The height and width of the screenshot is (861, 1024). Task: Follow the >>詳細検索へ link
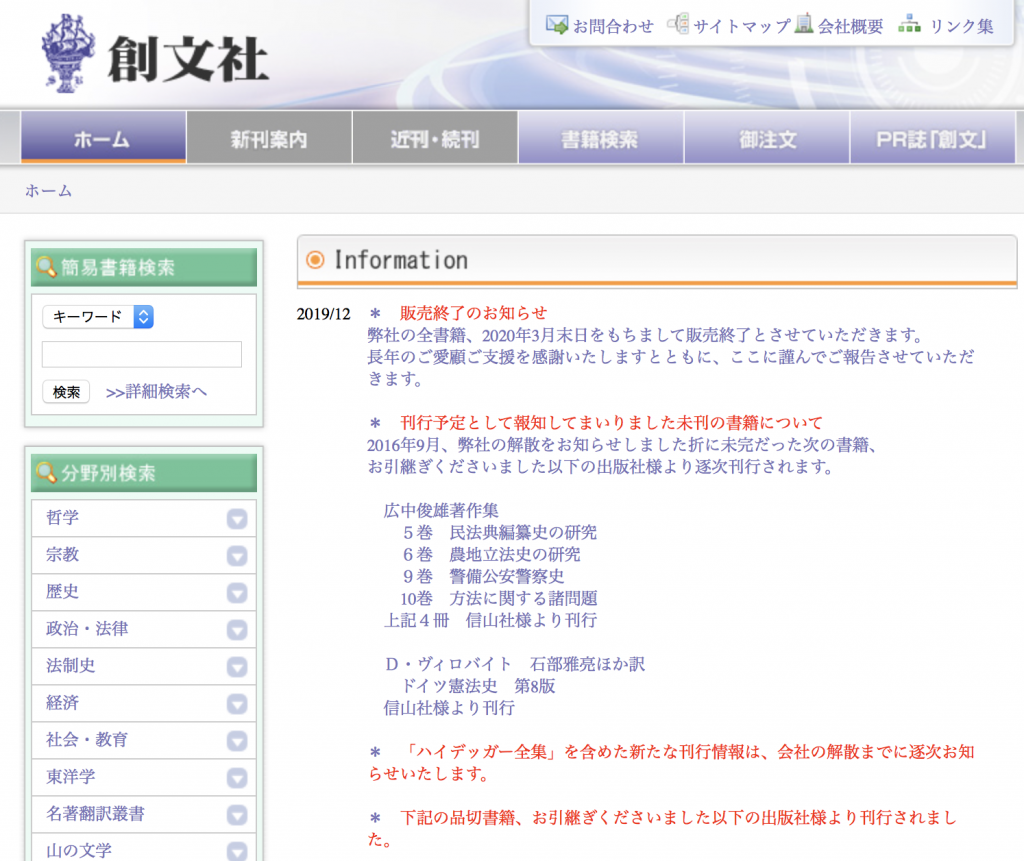[156, 391]
